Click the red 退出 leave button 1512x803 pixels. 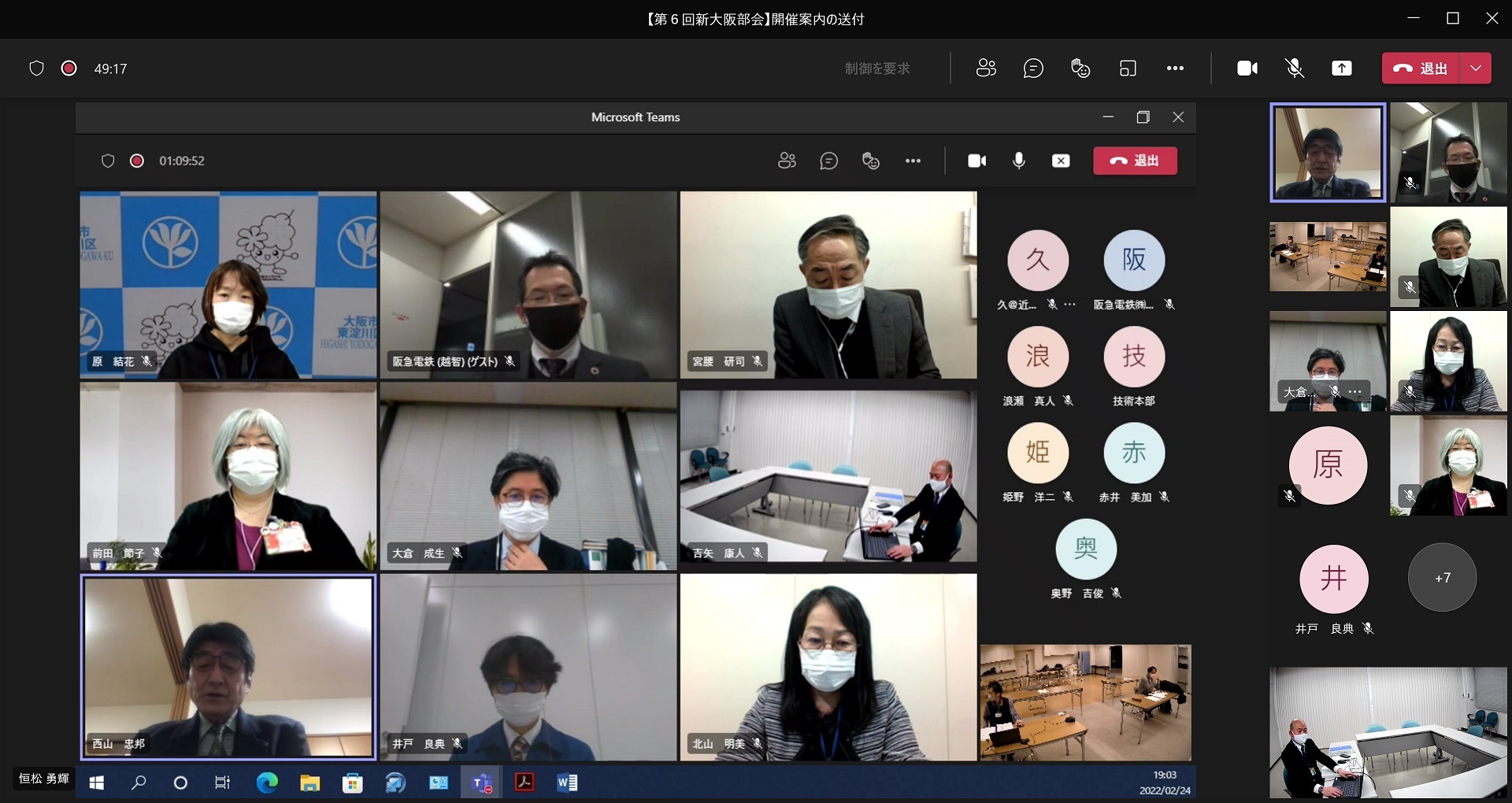pyautogui.click(x=1421, y=68)
